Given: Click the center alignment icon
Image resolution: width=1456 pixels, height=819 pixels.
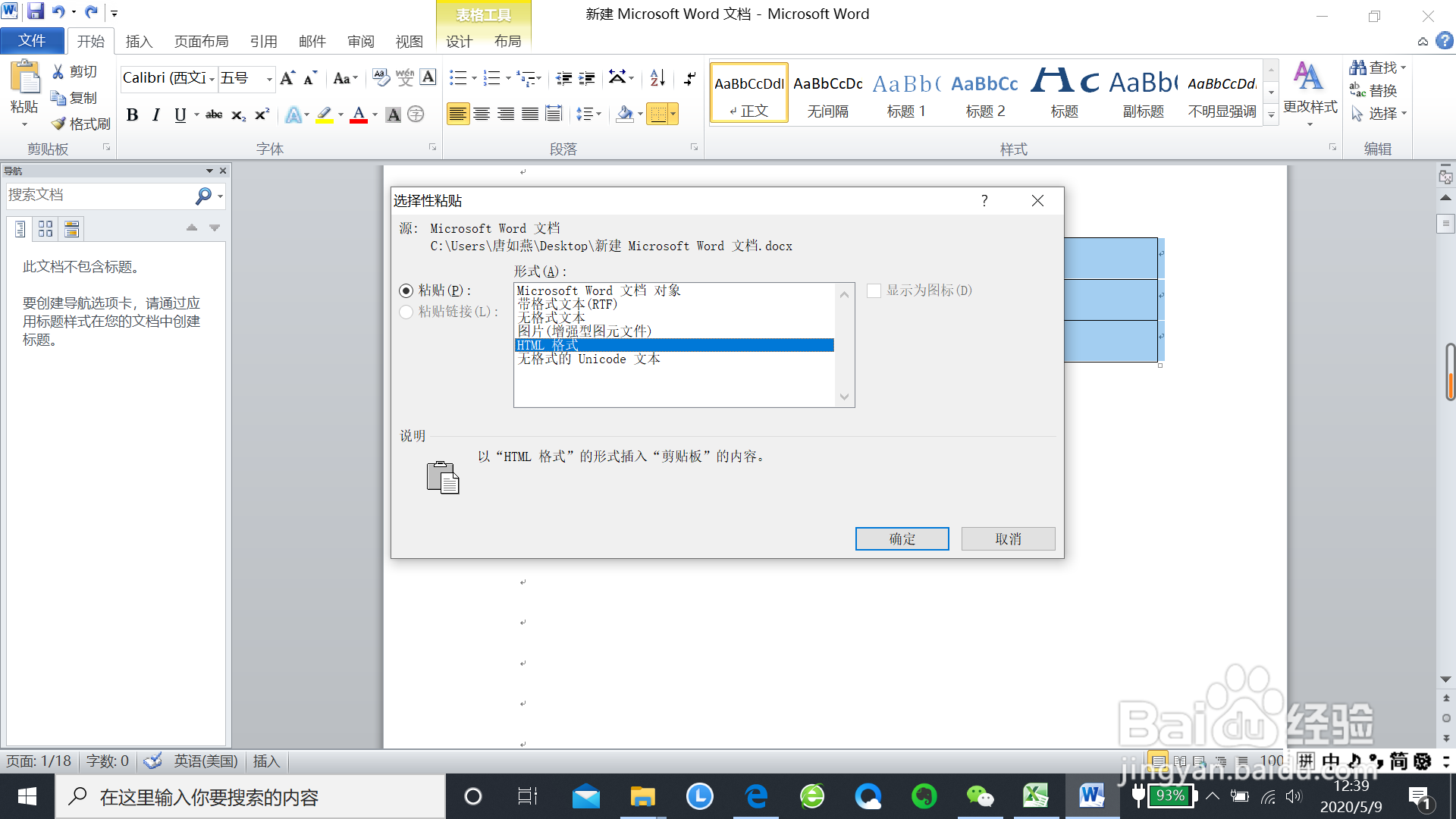Looking at the screenshot, I should coord(482,115).
